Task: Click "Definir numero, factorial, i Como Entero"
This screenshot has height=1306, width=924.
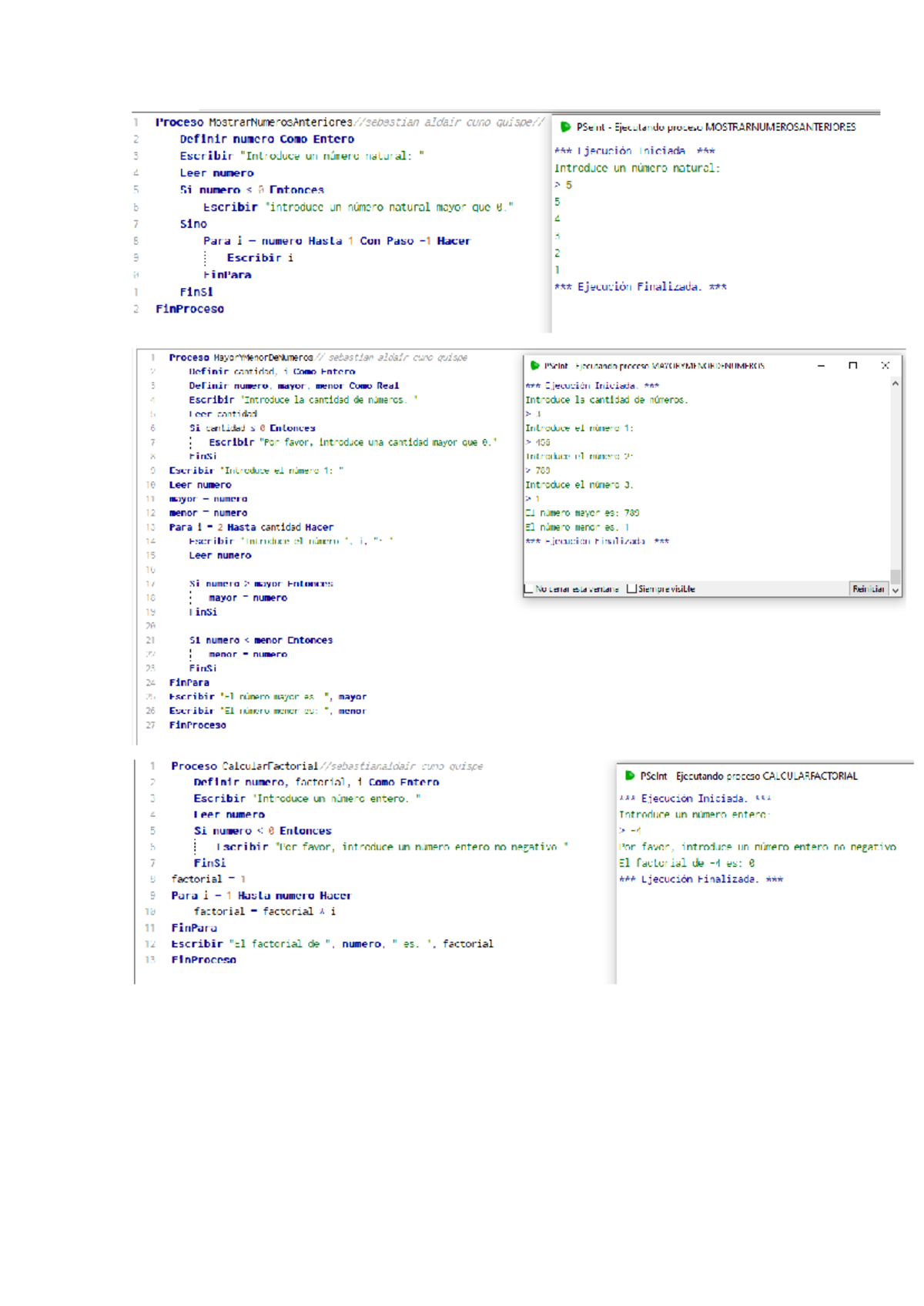Action: [316, 782]
